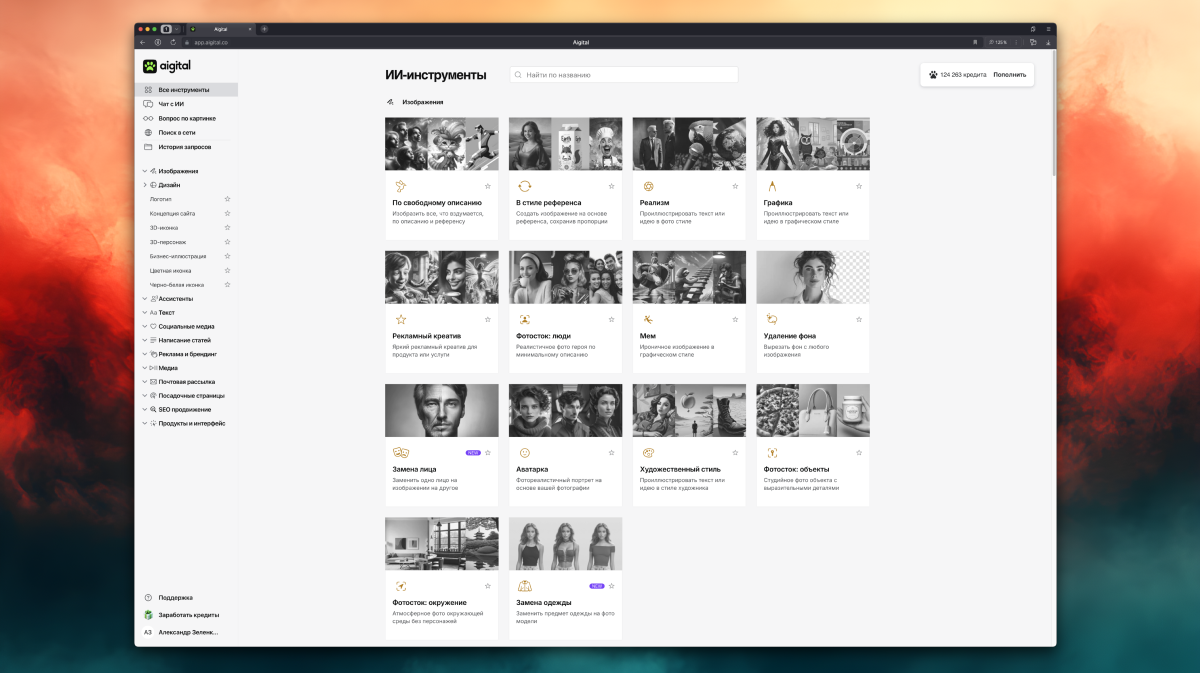Switch to the Aigital browser tab

(x=220, y=29)
